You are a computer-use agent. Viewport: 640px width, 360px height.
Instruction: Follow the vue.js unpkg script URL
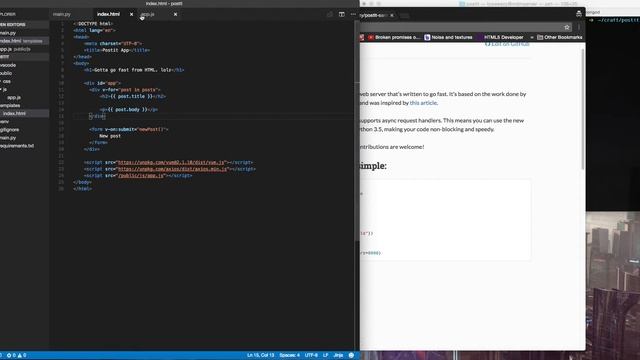coord(171,162)
